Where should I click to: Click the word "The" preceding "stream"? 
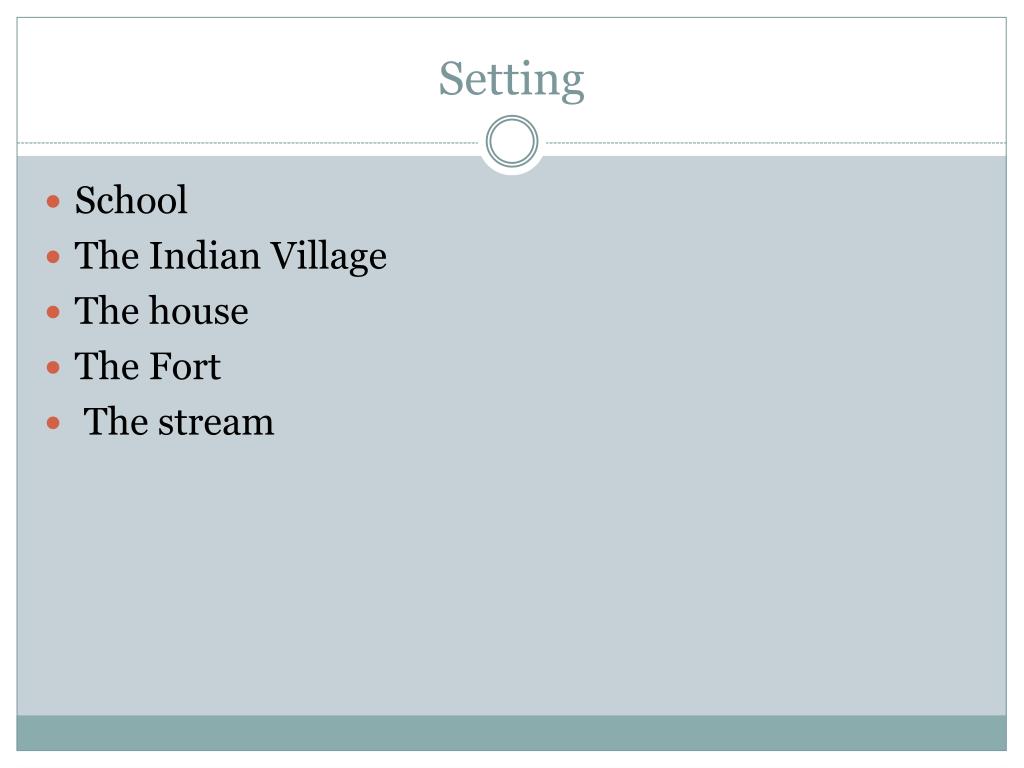pos(117,422)
